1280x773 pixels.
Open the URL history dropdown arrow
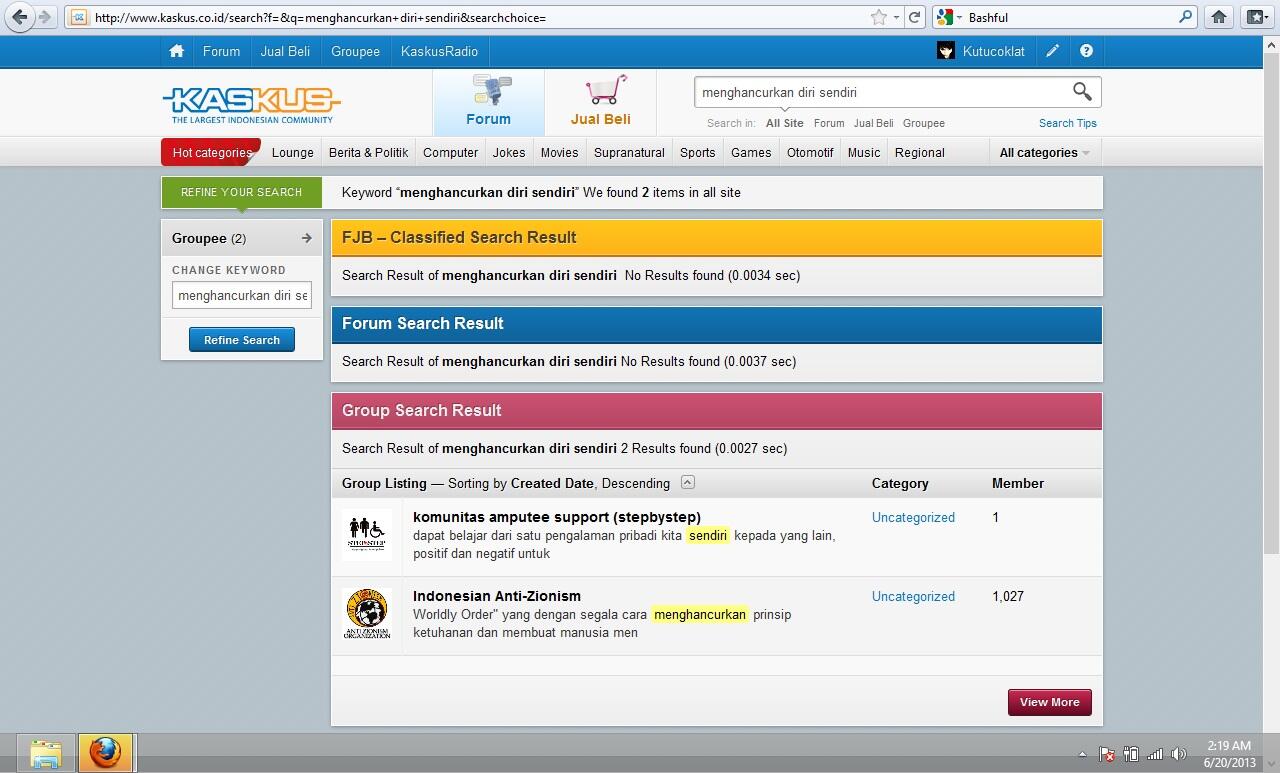pos(896,17)
